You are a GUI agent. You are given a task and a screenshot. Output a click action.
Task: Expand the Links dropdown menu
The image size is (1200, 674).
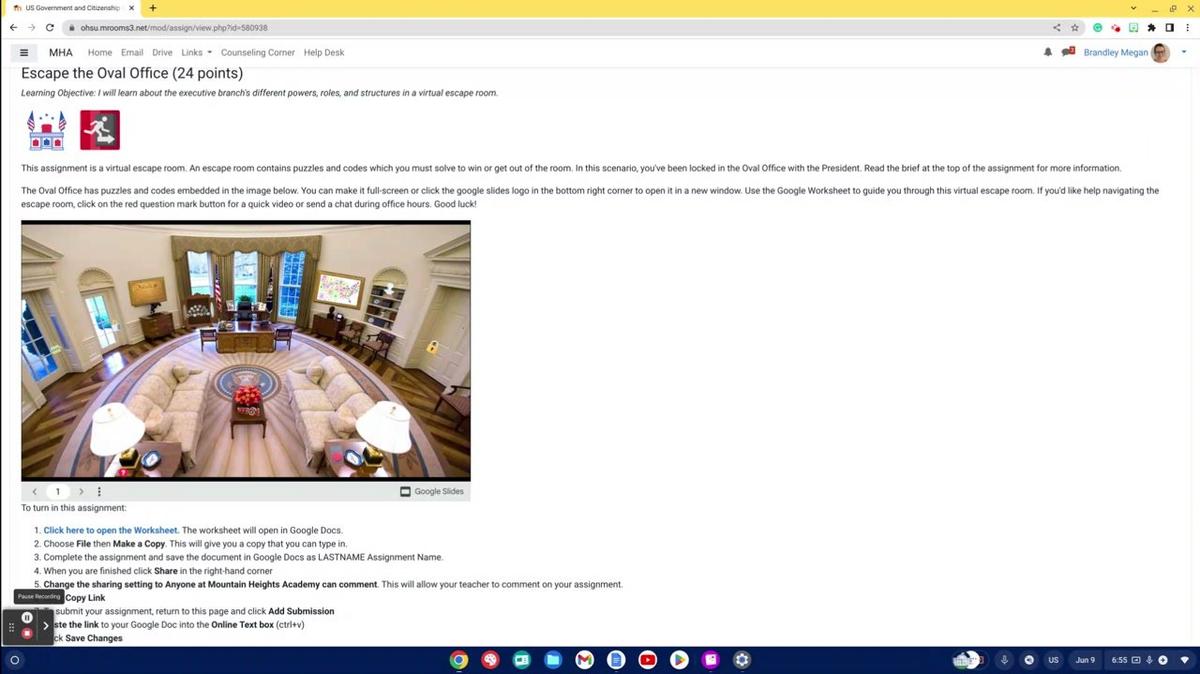pos(196,52)
